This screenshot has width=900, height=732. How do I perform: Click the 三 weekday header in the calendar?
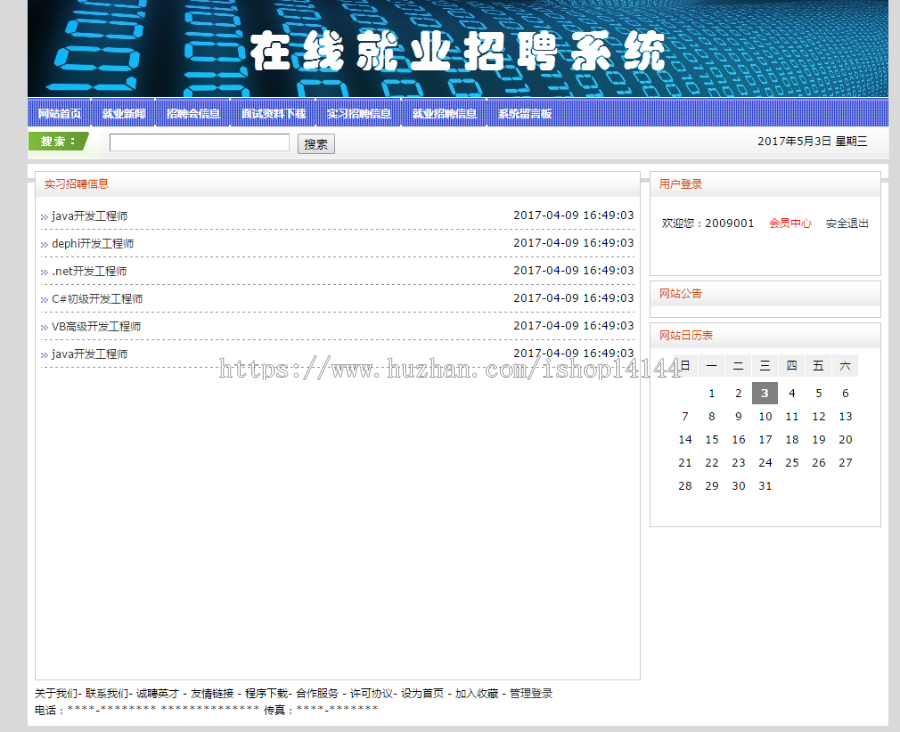(x=765, y=366)
